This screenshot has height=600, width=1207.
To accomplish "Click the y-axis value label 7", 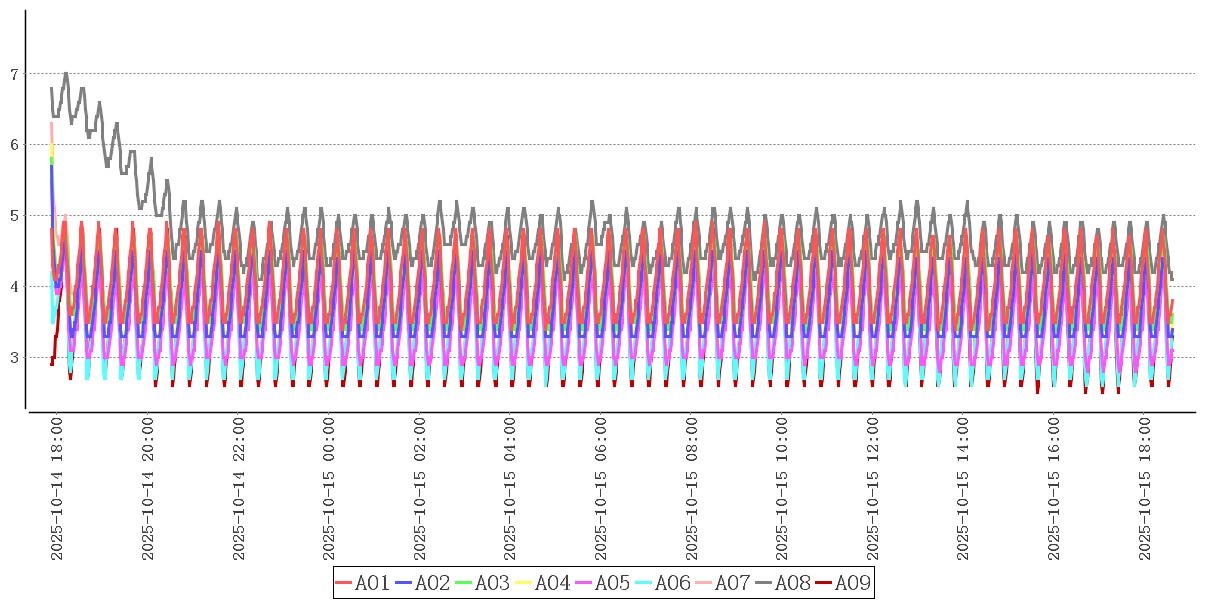I will pyautogui.click(x=14, y=74).
